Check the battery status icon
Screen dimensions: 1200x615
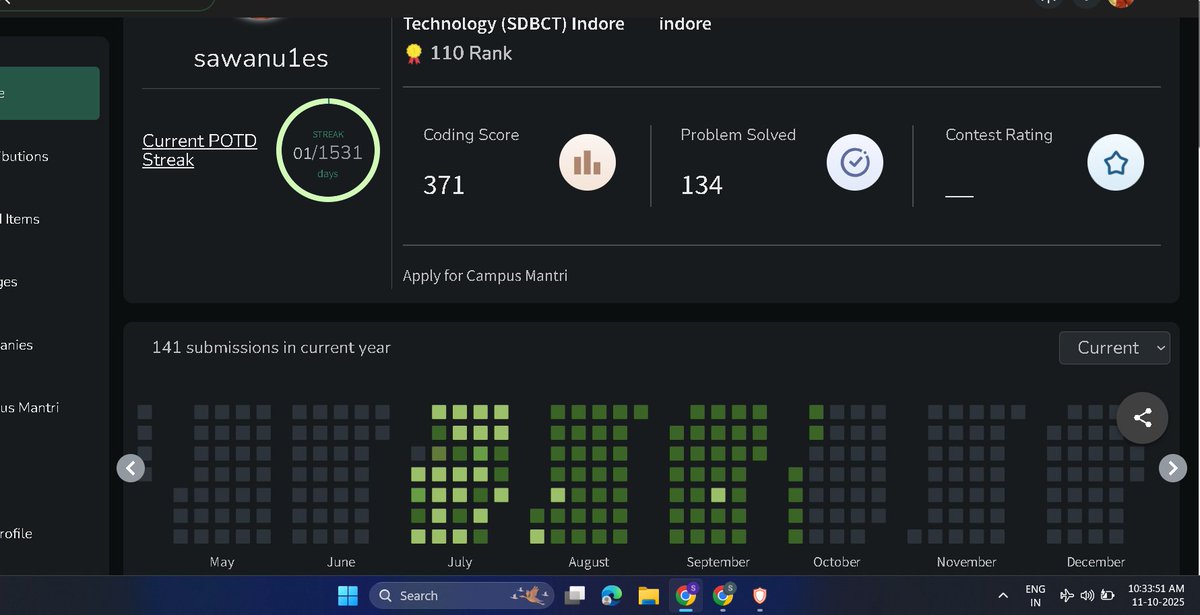[x=1108, y=596]
